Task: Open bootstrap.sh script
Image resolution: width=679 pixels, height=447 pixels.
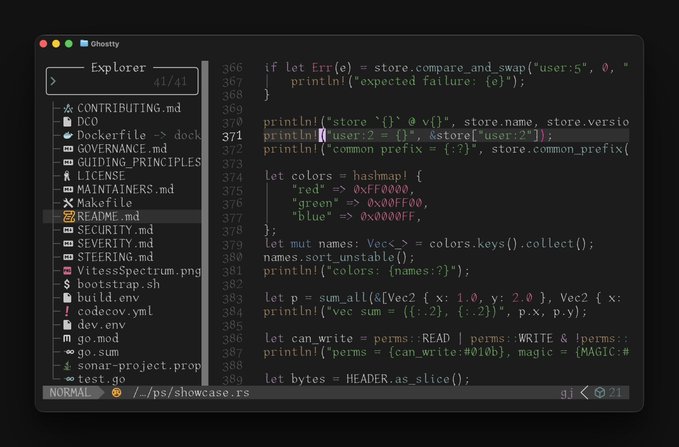Action: 119,284
